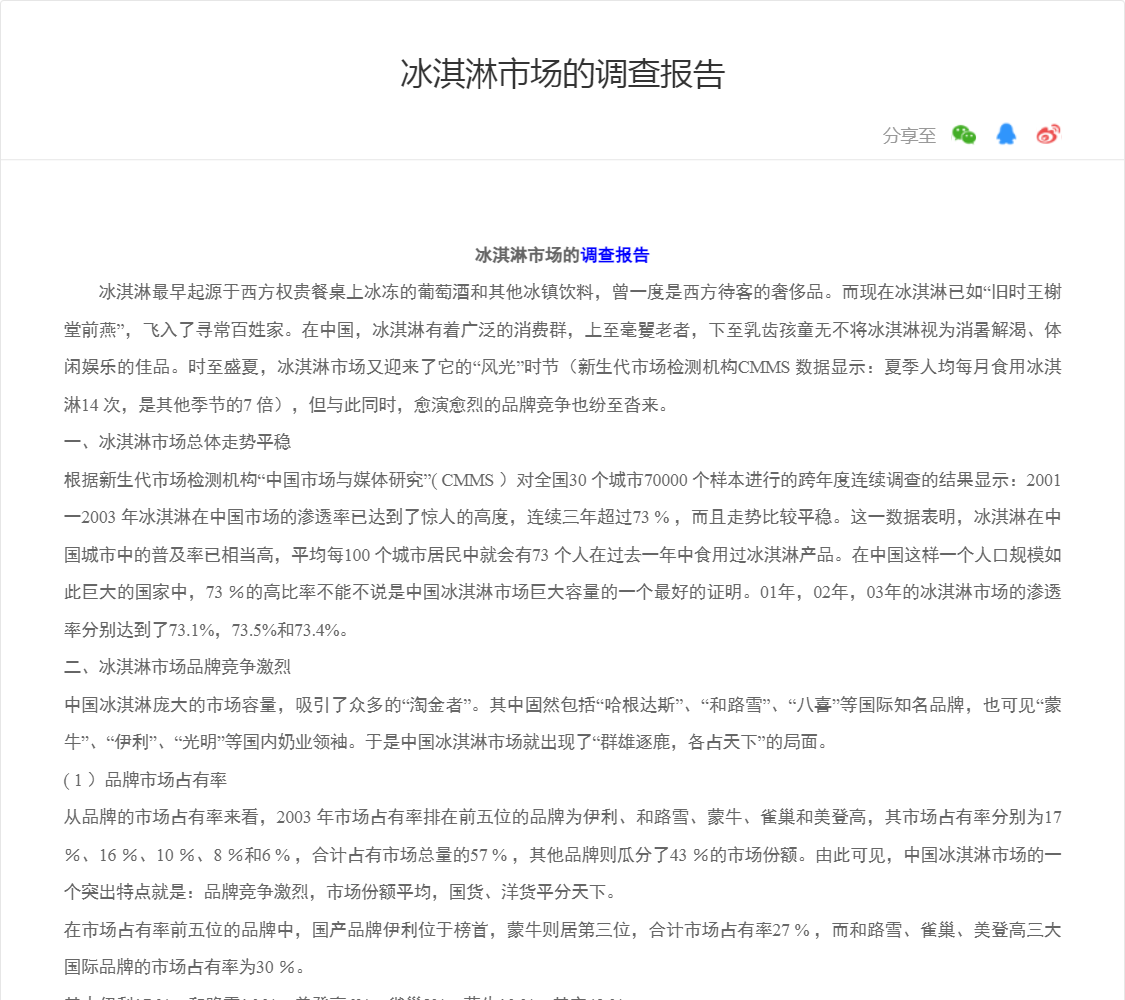Click the line starting with 一2003 年冰淇淋
The height and width of the screenshot is (1000, 1125).
(562, 517)
